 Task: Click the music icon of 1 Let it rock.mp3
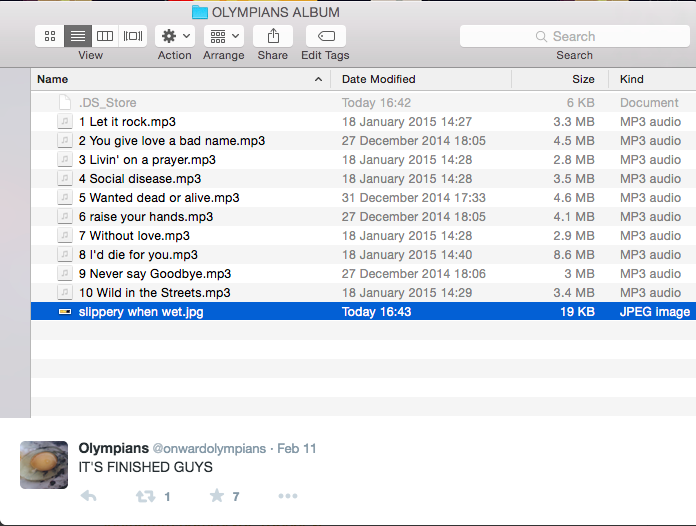tap(65, 122)
